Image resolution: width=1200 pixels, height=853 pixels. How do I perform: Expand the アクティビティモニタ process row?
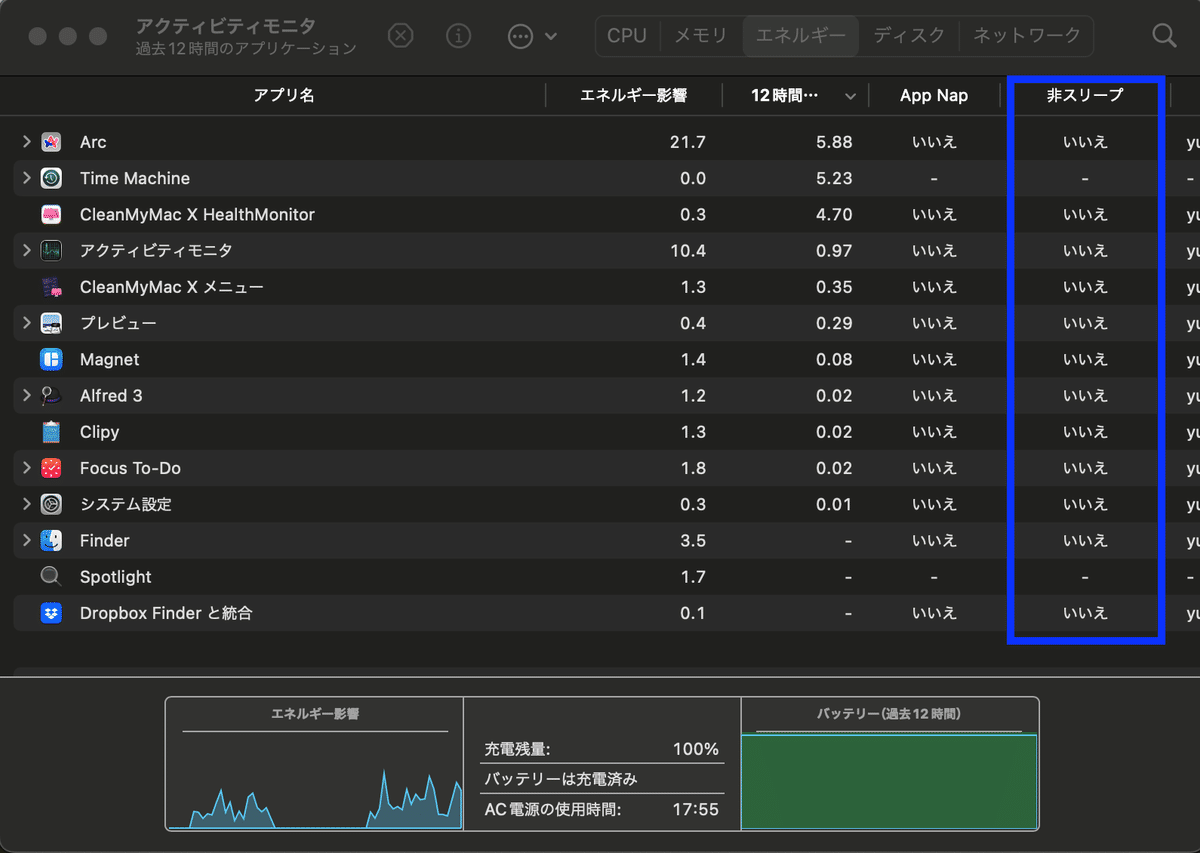(26, 250)
